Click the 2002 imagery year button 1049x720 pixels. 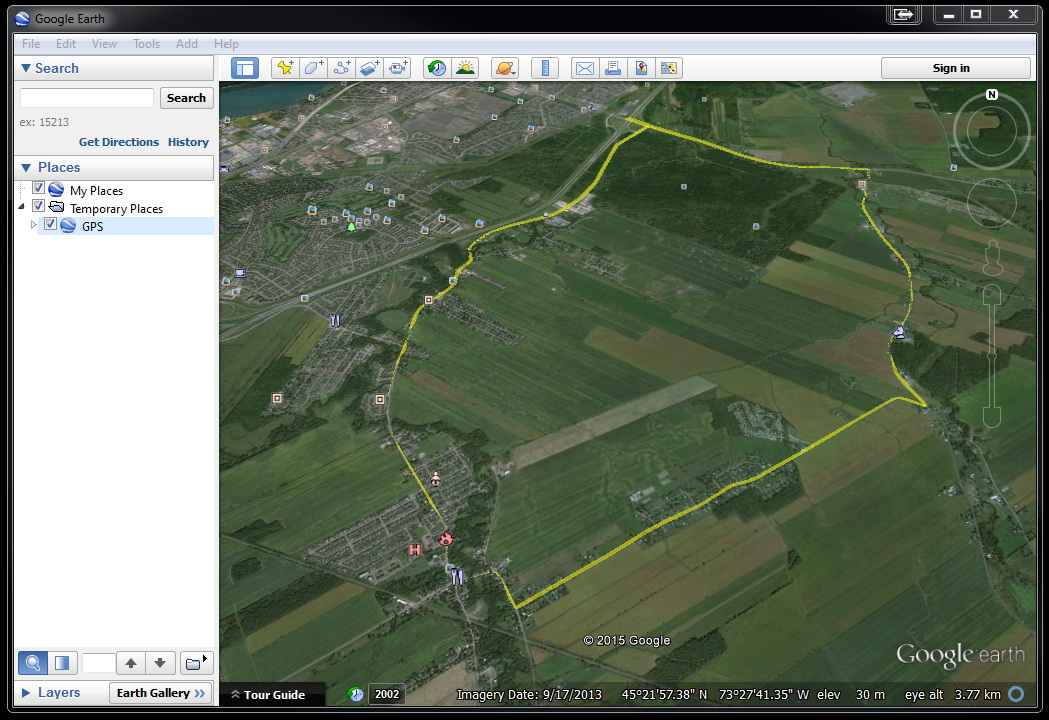coord(387,694)
